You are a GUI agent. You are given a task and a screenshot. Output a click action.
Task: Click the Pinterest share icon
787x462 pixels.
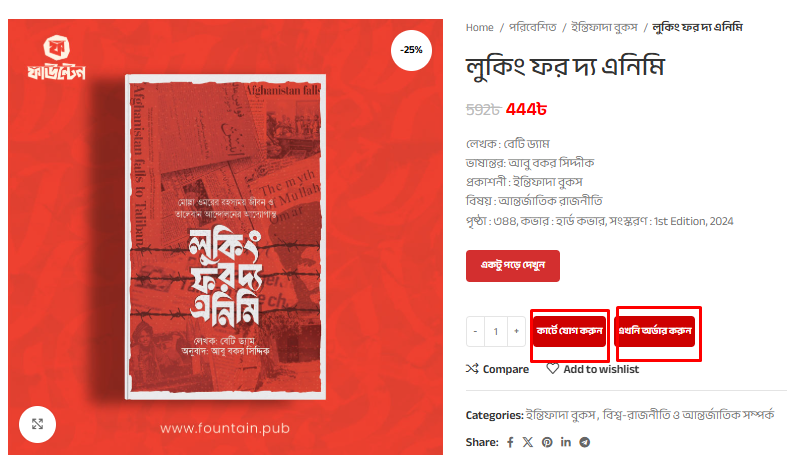(547, 442)
